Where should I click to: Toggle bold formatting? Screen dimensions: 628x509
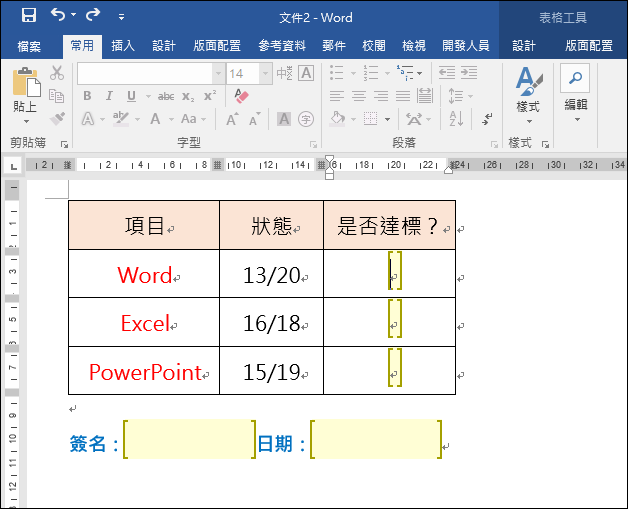point(87,96)
